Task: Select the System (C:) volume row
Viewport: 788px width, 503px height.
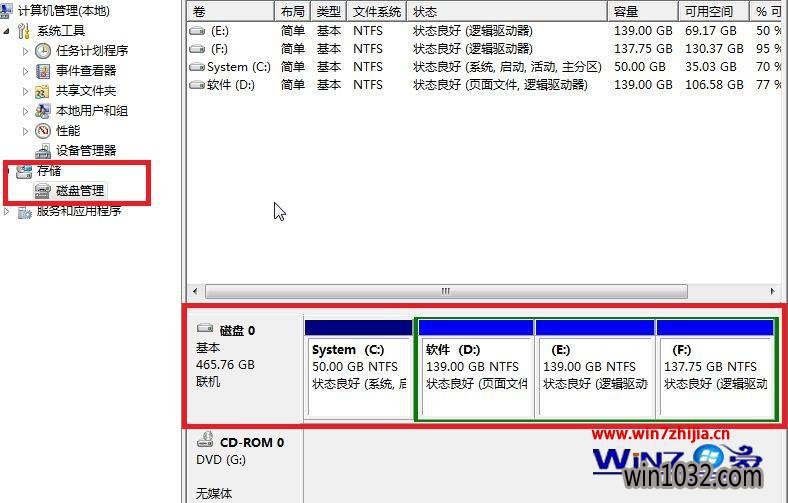Action: (x=229, y=67)
